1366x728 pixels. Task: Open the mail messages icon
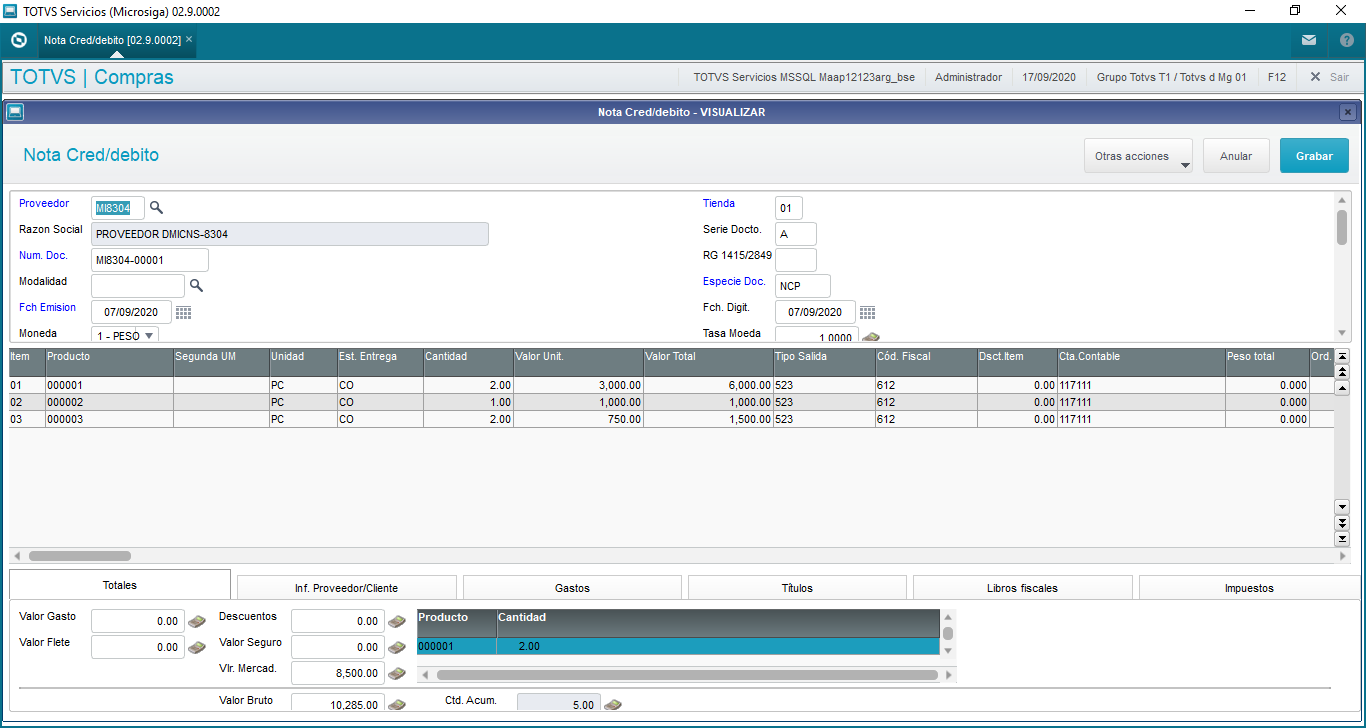[x=1309, y=40]
